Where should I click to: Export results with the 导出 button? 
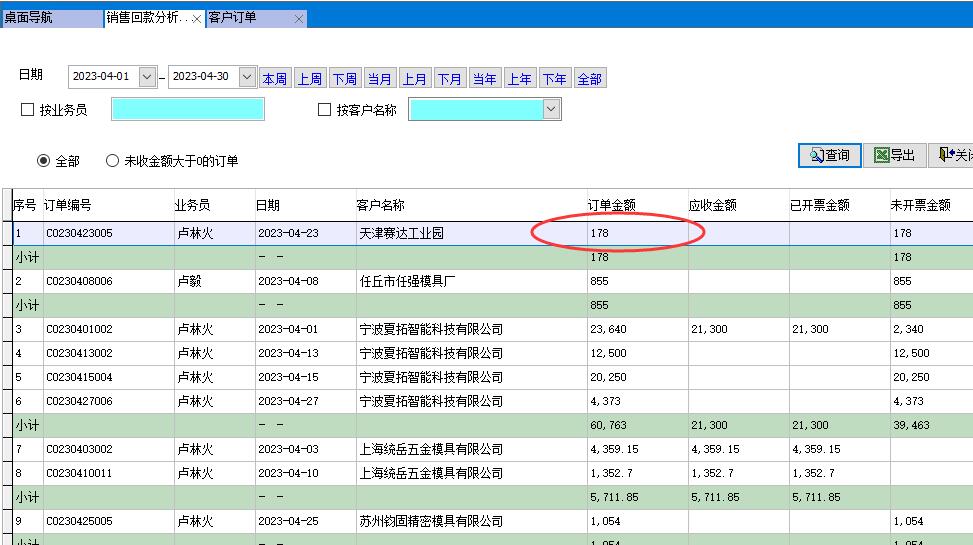coord(894,155)
